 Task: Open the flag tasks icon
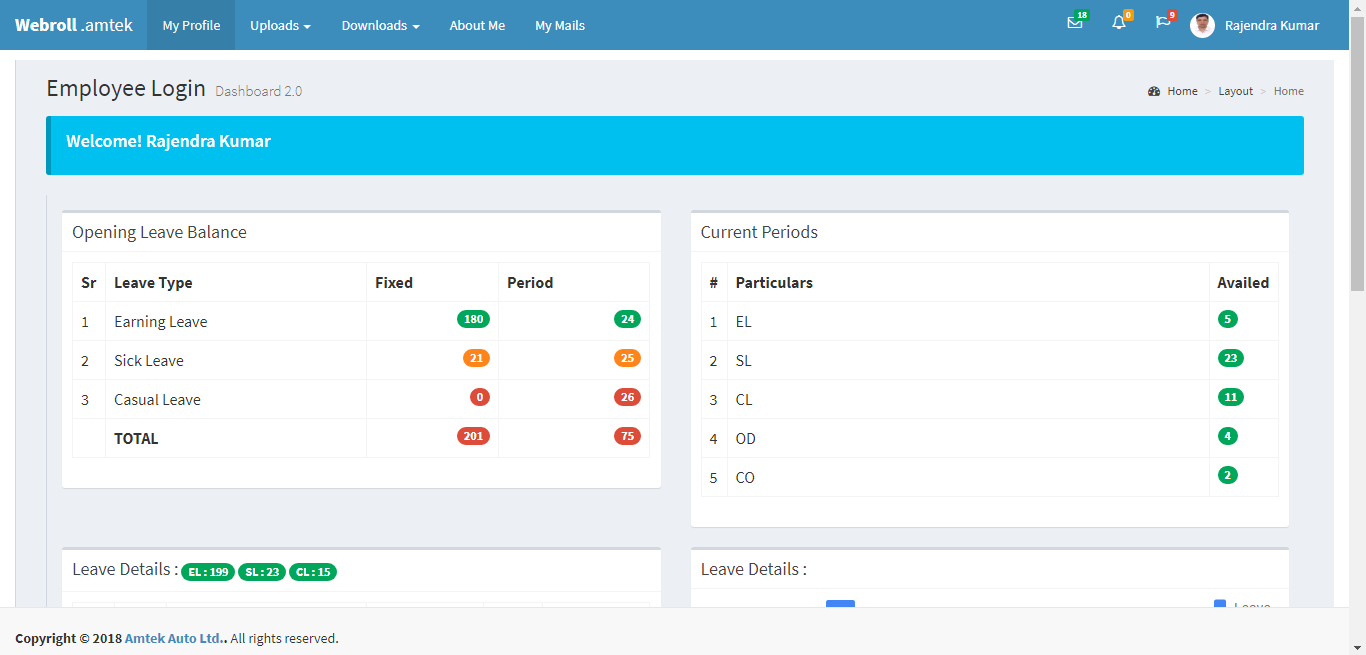pyautogui.click(x=1163, y=23)
